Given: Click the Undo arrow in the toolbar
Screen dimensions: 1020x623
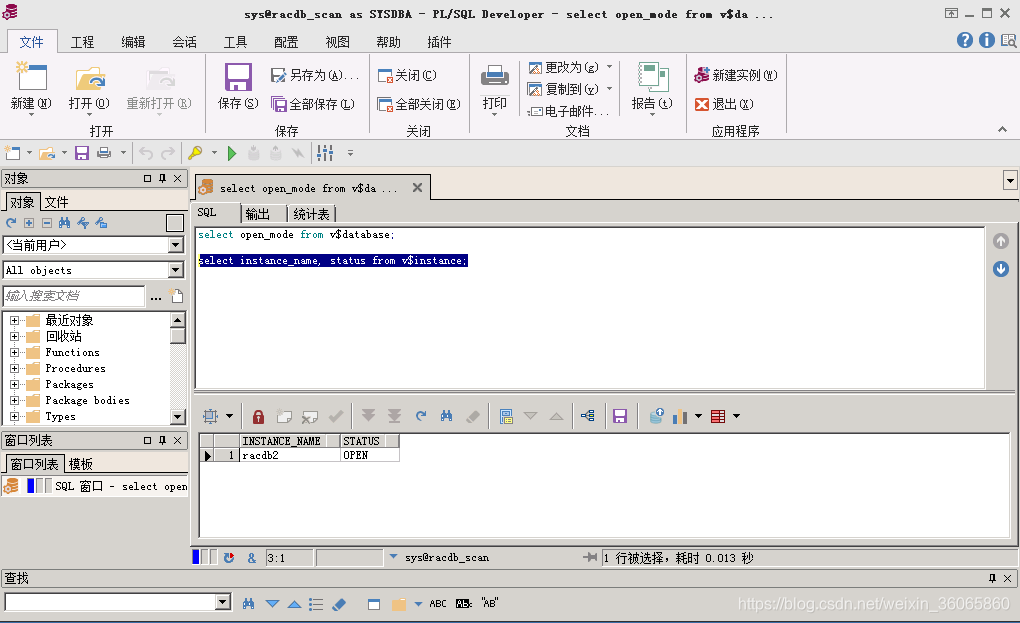Looking at the screenshot, I should 148,152.
